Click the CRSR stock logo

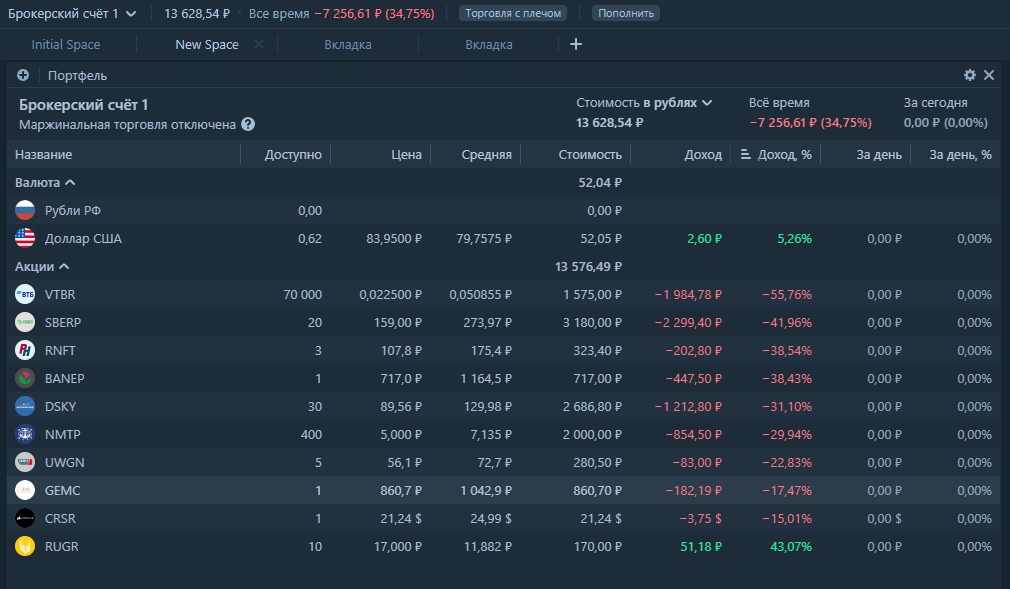[25, 519]
